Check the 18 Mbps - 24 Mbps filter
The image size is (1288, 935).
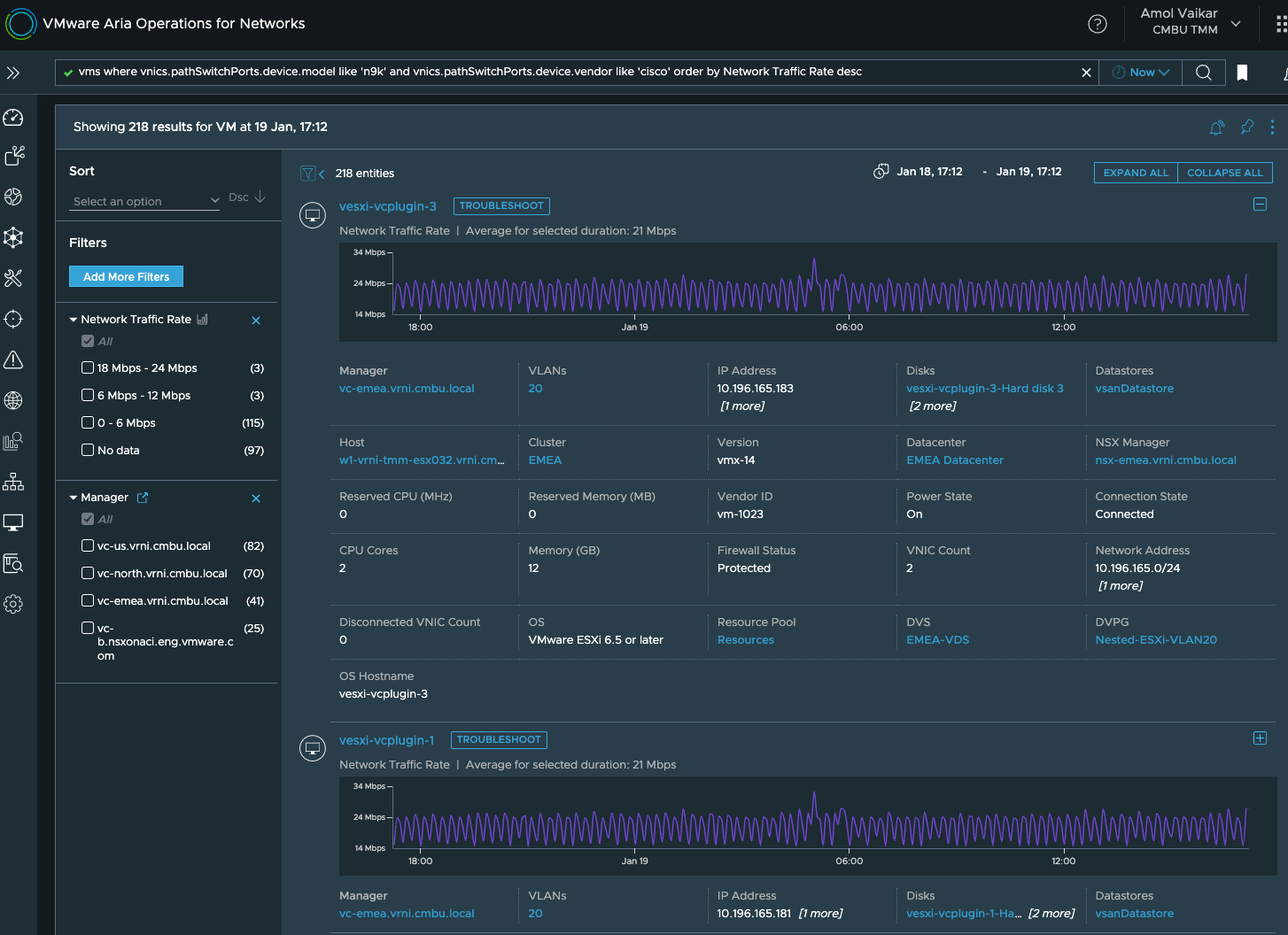pos(88,367)
